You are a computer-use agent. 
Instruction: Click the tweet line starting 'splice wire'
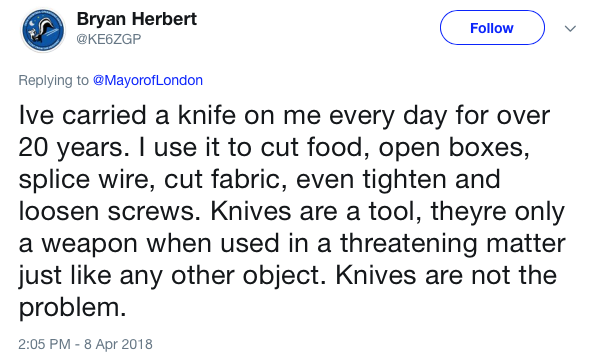pyautogui.click(x=259, y=179)
